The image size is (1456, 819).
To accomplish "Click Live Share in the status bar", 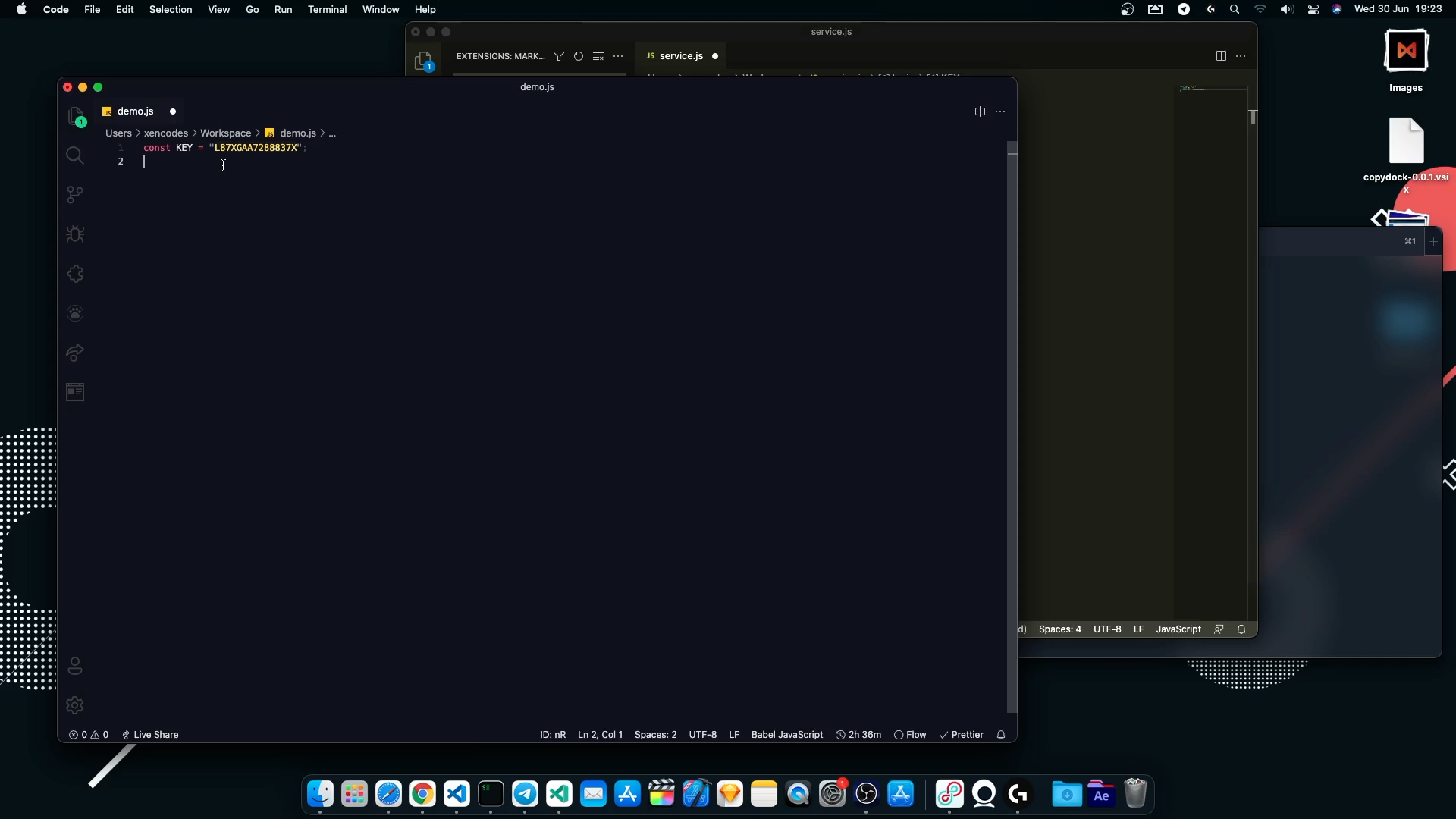I will (150, 735).
